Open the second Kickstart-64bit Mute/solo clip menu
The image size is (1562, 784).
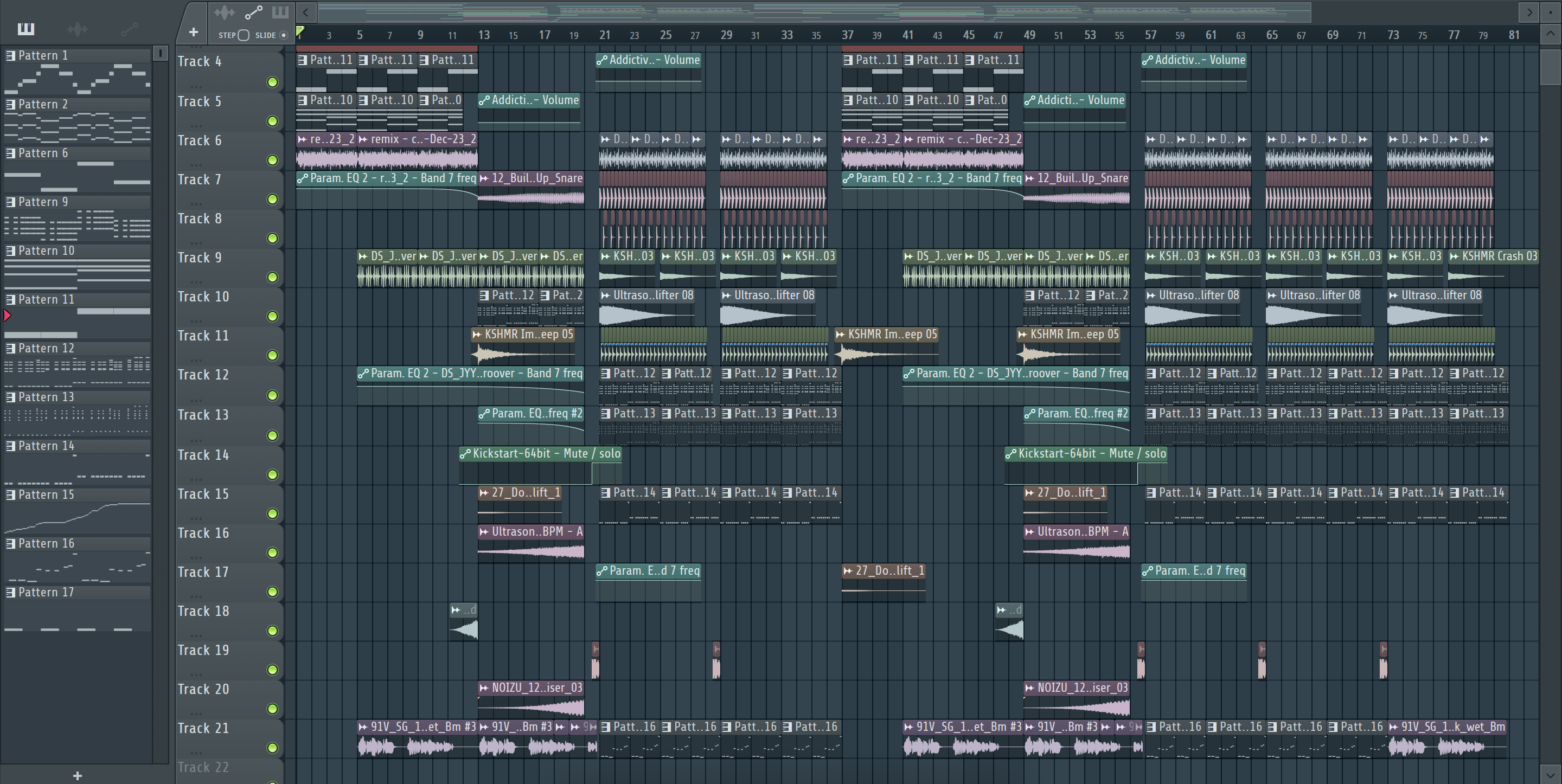(1011, 454)
